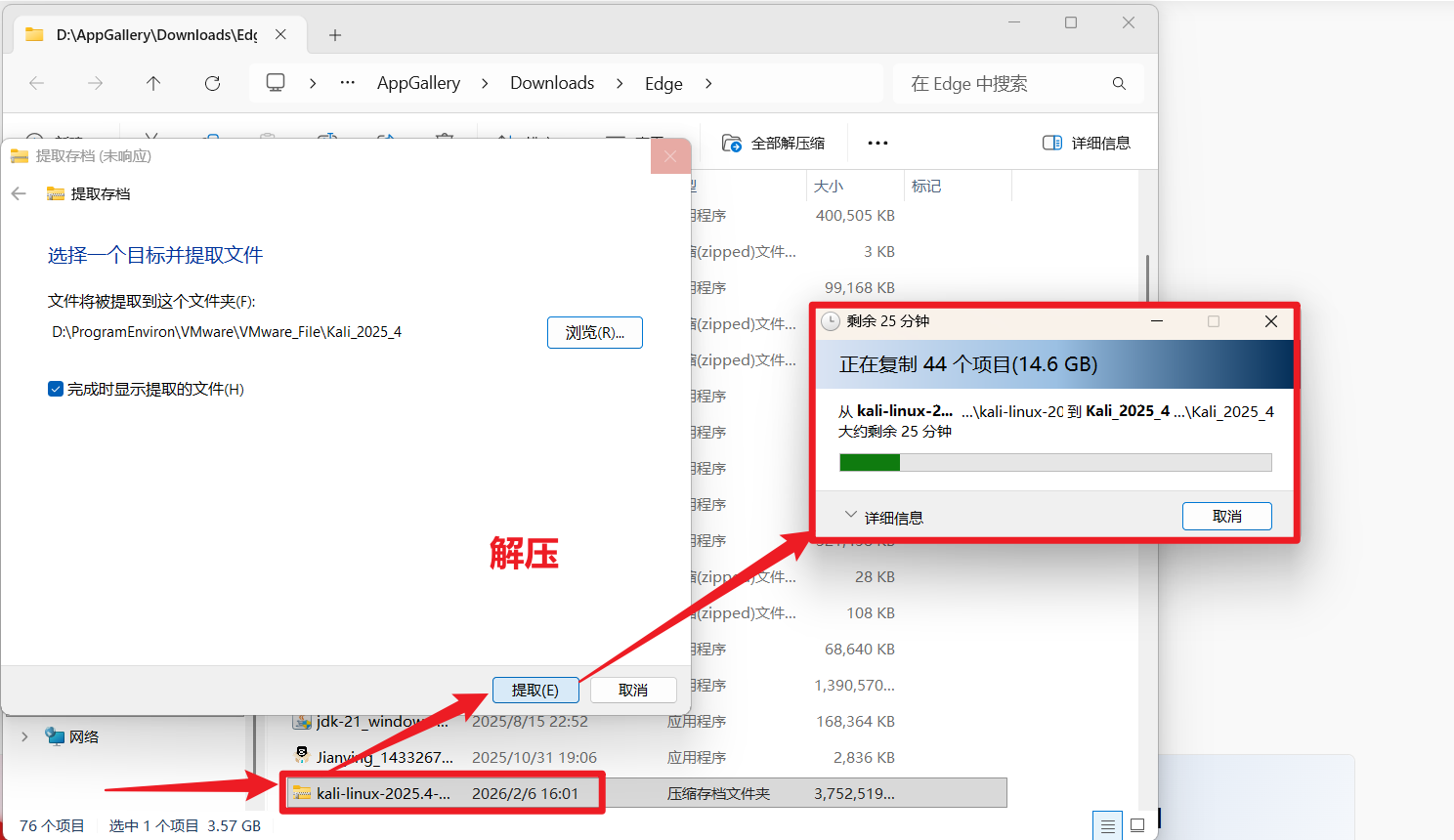The height and width of the screenshot is (840, 1454).
Task: Click the 压缩档案文件夹 type cell
Action: click(x=718, y=793)
